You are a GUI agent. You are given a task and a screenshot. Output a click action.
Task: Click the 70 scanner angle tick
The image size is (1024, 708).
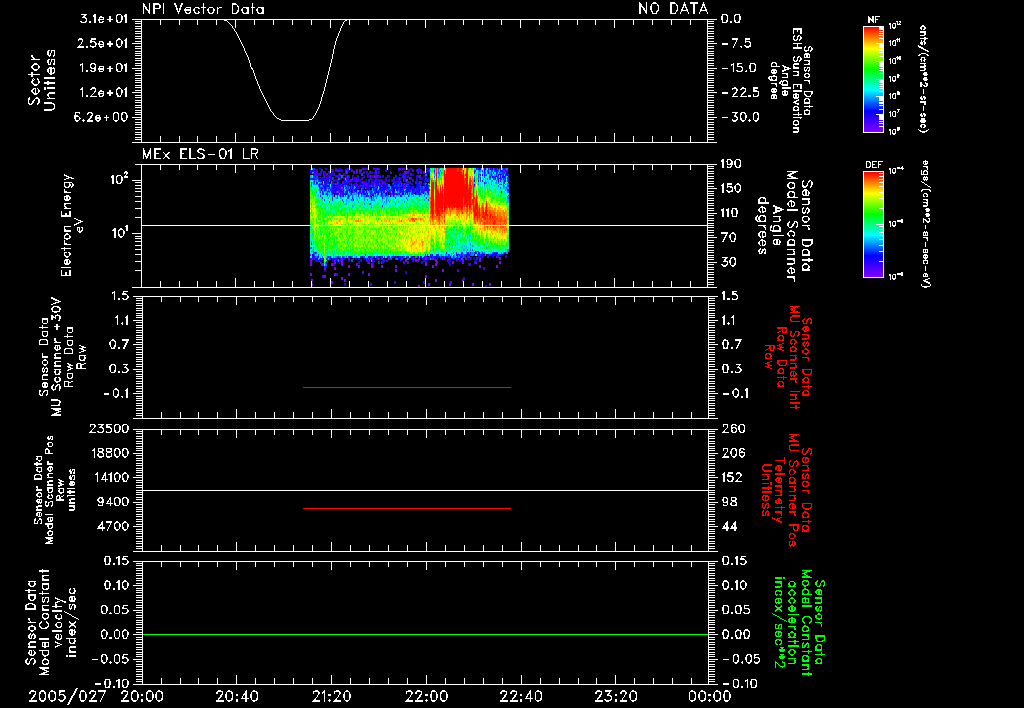click(729, 238)
